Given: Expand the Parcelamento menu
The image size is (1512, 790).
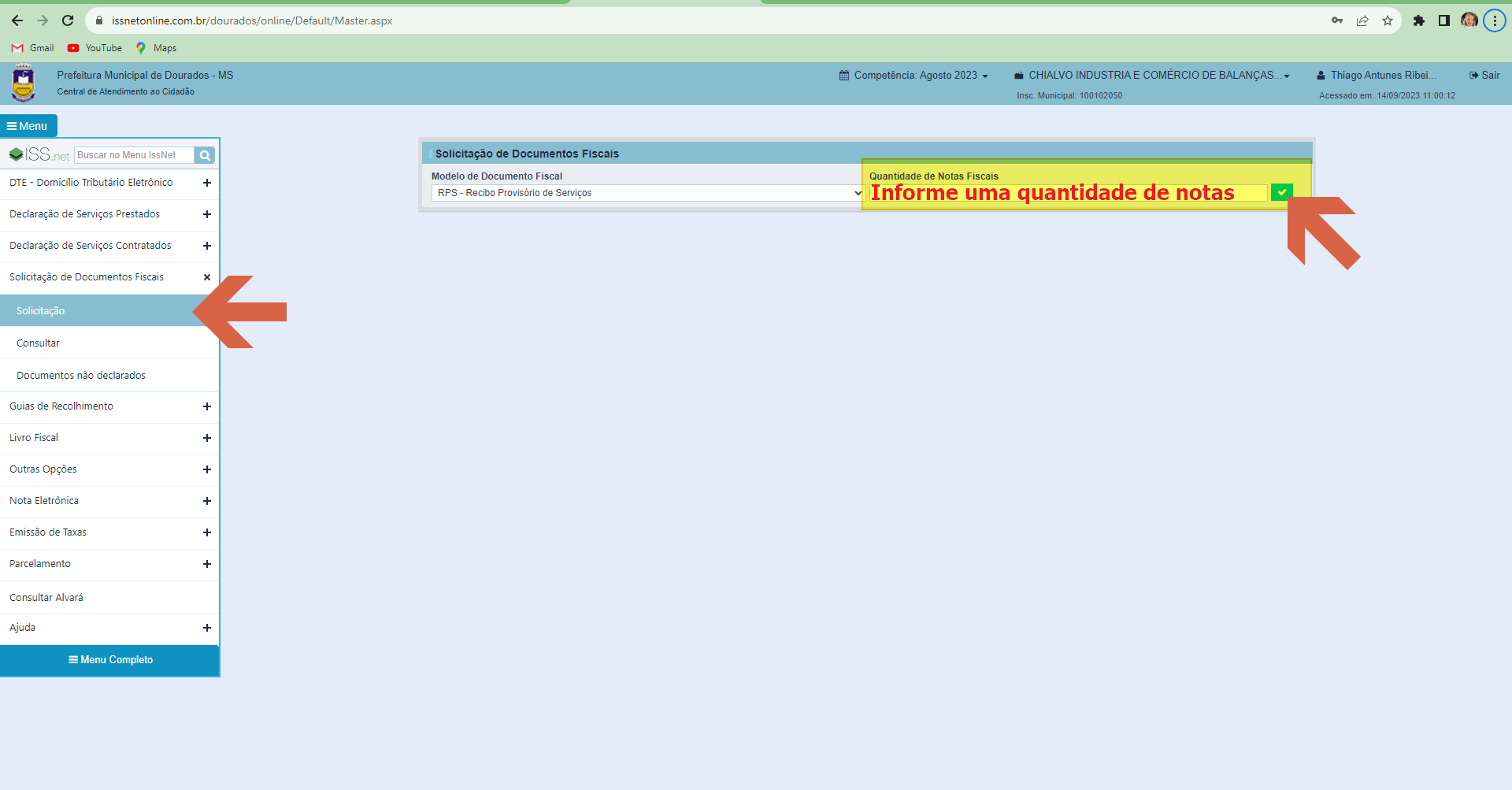Looking at the screenshot, I should [109, 564].
